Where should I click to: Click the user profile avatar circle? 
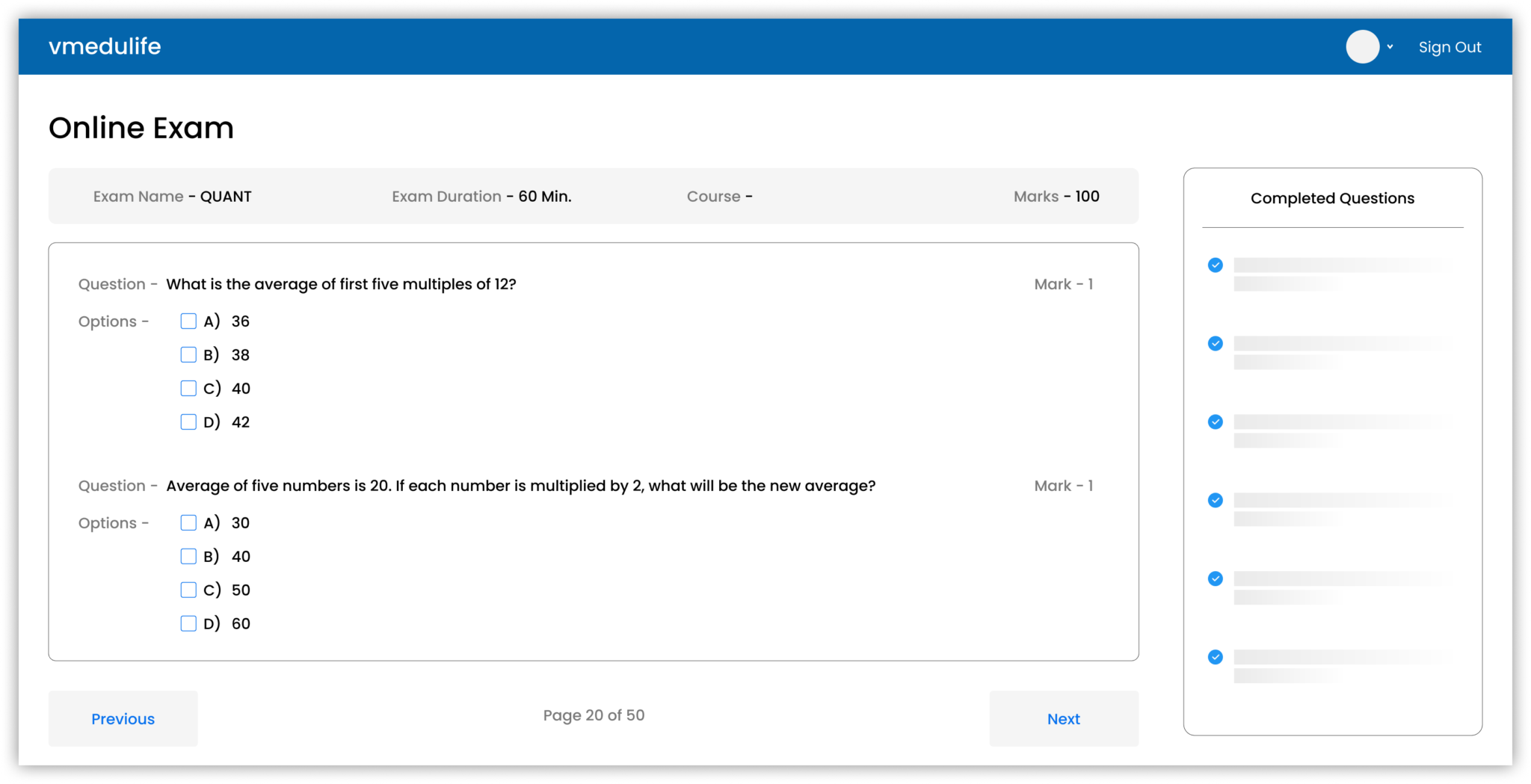(1362, 46)
